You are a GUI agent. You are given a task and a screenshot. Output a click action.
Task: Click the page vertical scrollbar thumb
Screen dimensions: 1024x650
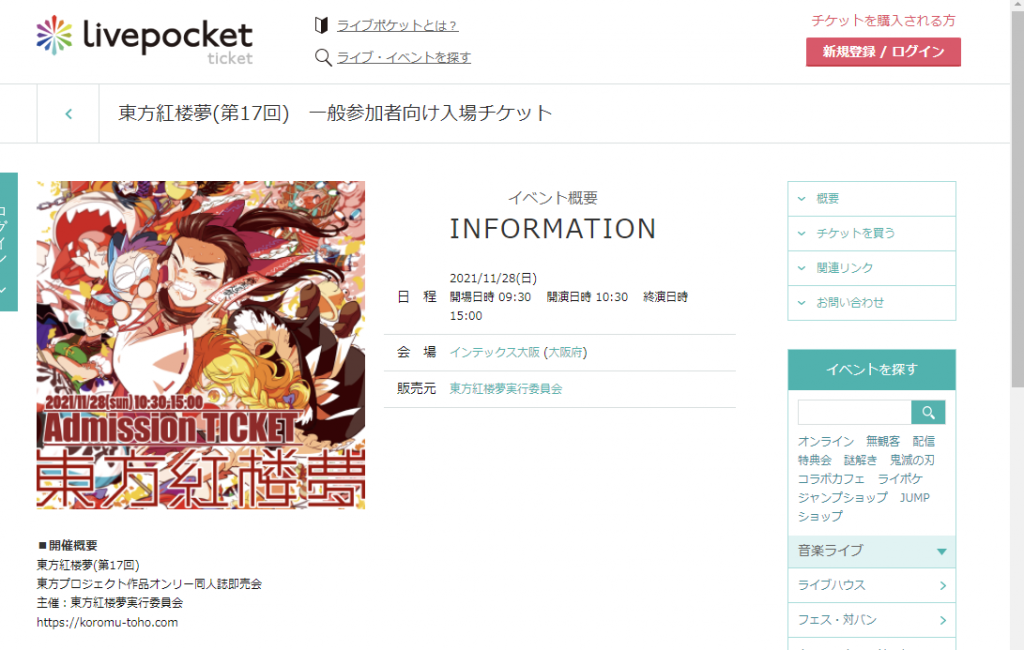[x=1017, y=196]
